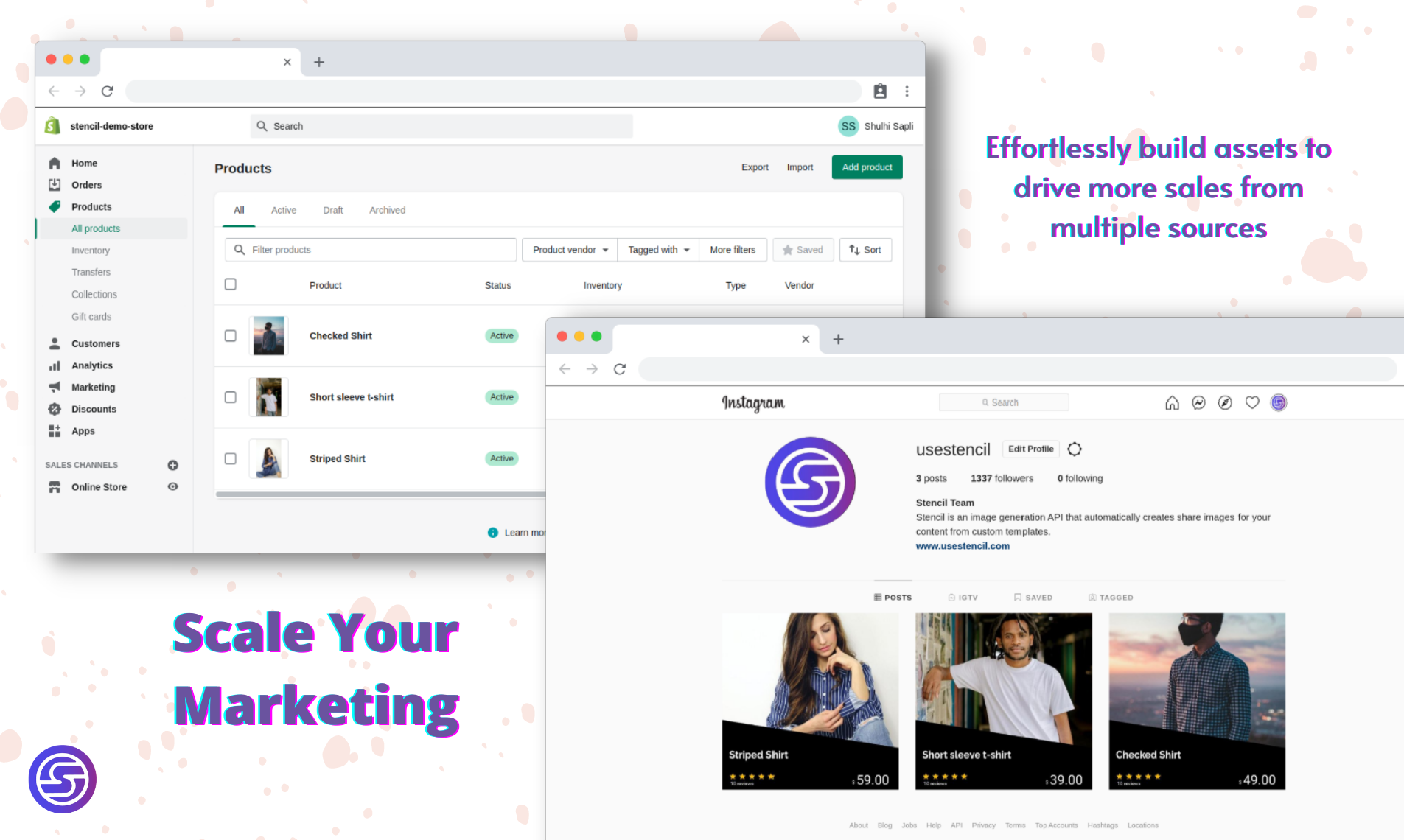Open Instagram profile settings gear
The width and height of the screenshot is (1404, 840).
coord(1075,449)
